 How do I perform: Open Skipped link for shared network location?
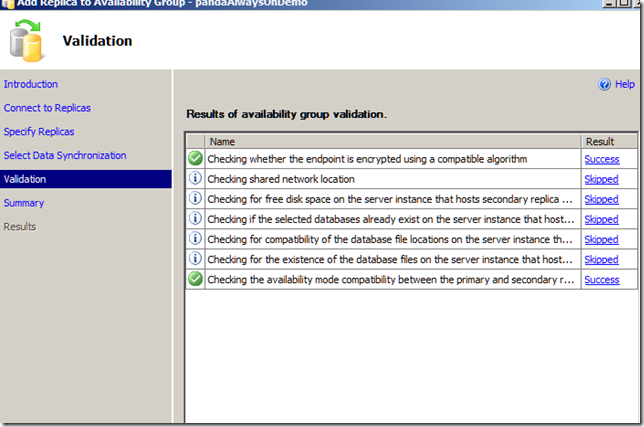pyautogui.click(x=601, y=179)
